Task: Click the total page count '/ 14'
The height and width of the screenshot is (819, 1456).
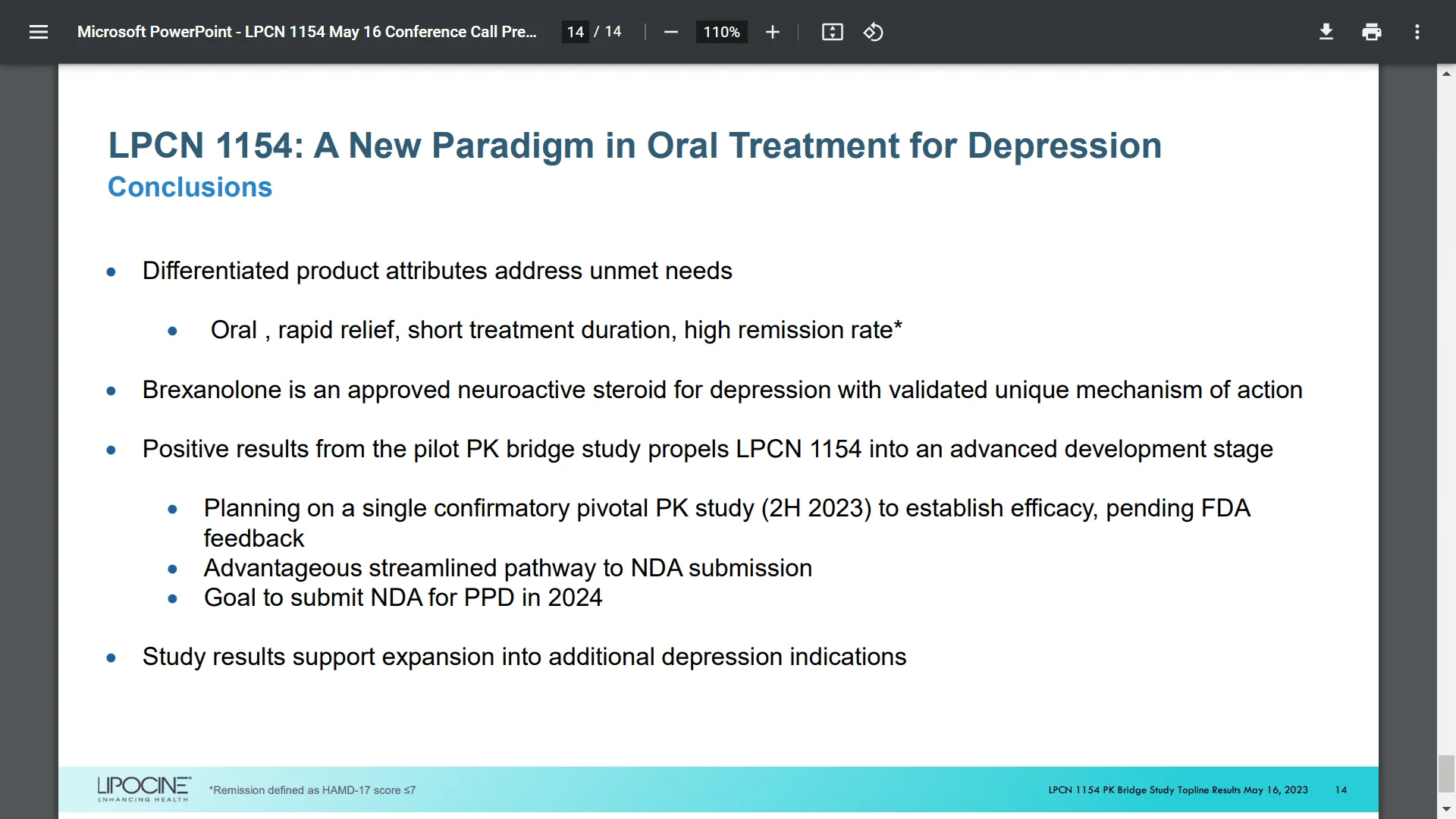Action: click(x=608, y=32)
